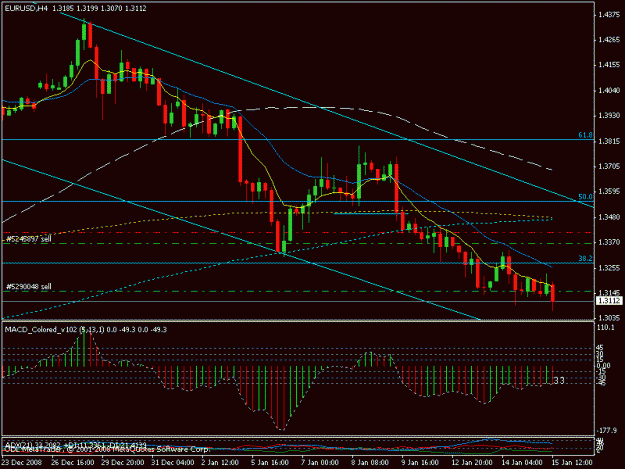Click the 26 Dec 16:00 time label

(73, 463)
